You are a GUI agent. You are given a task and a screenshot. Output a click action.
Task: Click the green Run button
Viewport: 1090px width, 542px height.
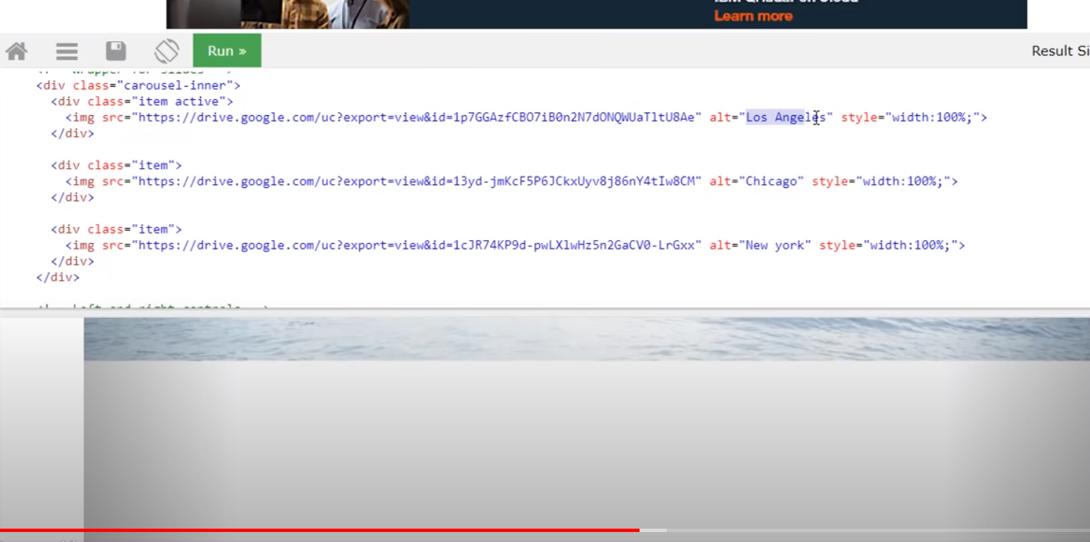[x=227, y=51]
